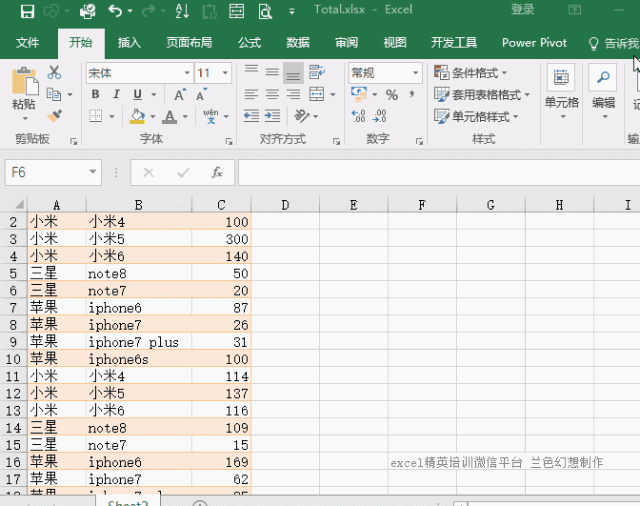Increase indent

pyautogui.click(x=272, y=116)
